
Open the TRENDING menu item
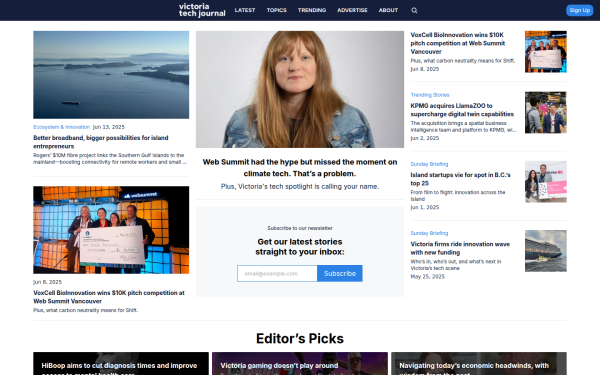pyautogui.click(x=312, y=10)
